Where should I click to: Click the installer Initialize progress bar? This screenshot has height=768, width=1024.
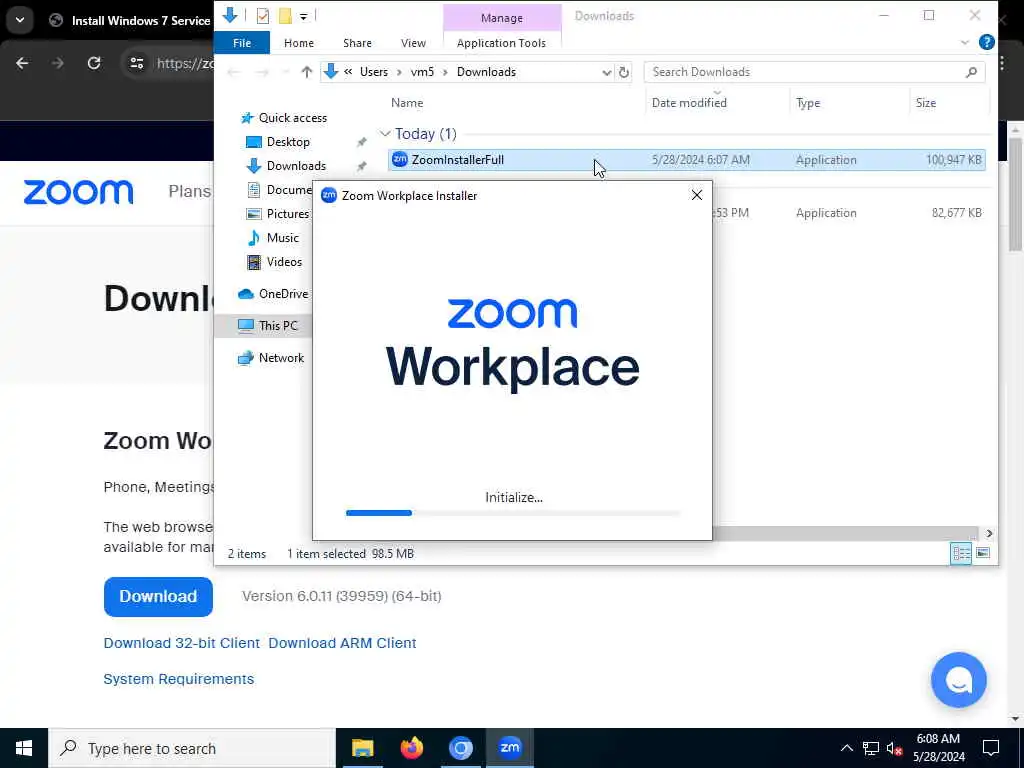[x=513, y=513]
